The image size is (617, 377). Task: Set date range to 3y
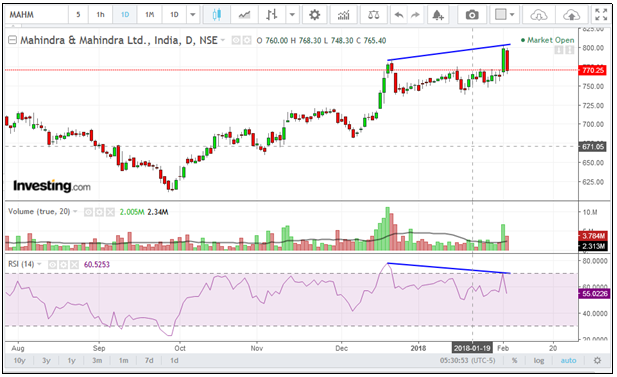pos(46,360)
